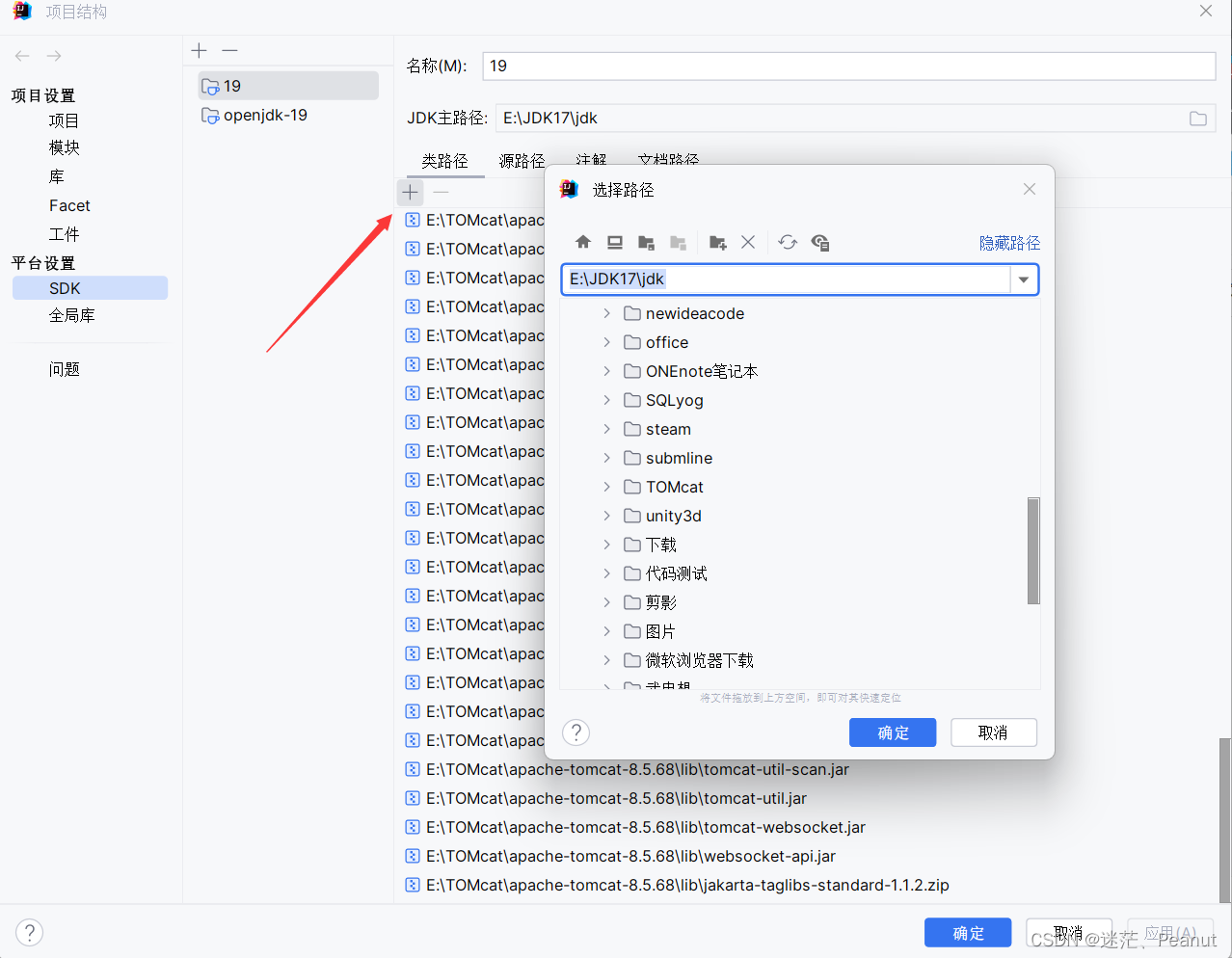Click into the 名称 name field

(848, 66)
